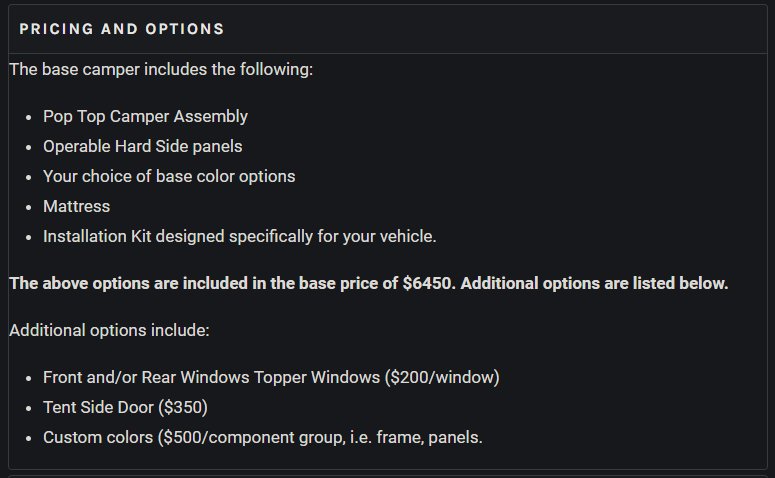Click the bullet before Tent Side Door
This screenshot has width=775, height=478.
click(29, 409)
